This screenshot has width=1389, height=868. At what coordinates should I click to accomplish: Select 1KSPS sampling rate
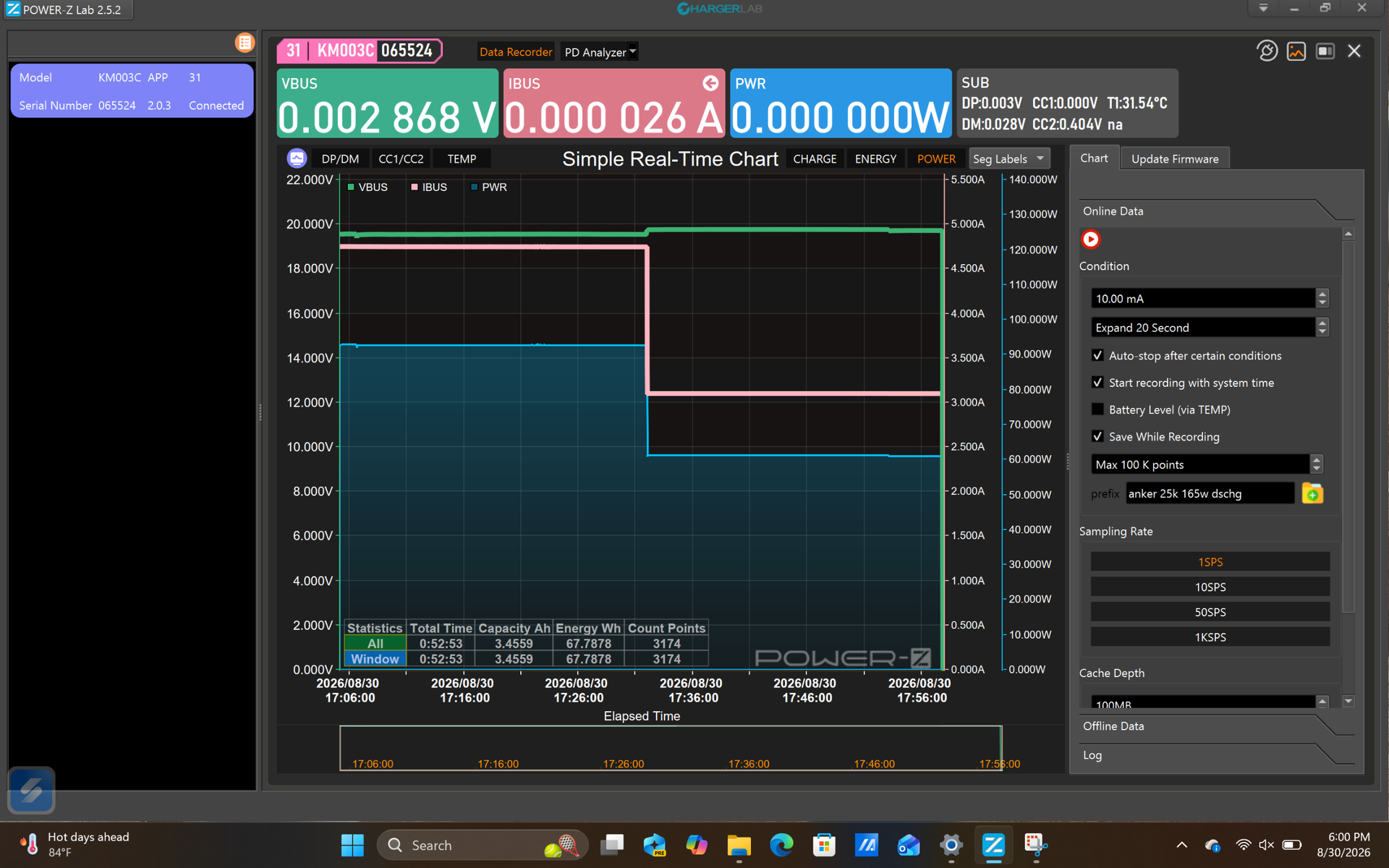point(1210,637)
